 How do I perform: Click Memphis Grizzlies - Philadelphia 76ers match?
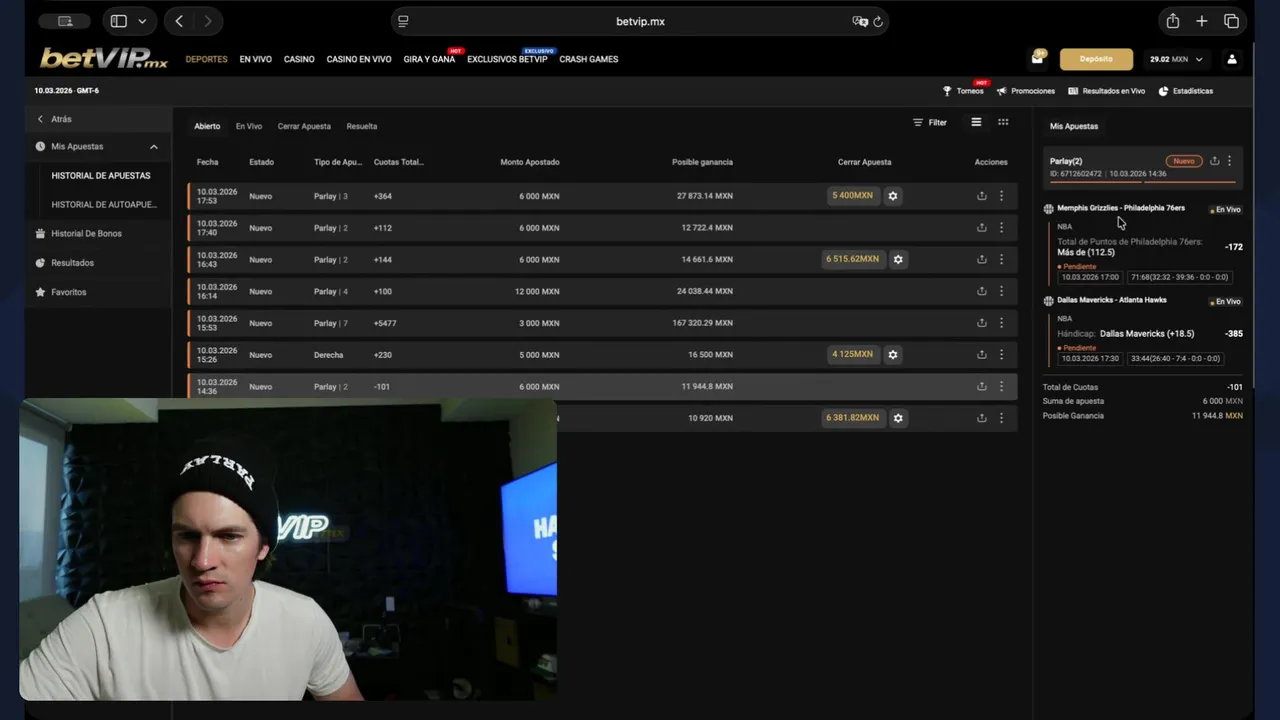(x=1121, y=208)
